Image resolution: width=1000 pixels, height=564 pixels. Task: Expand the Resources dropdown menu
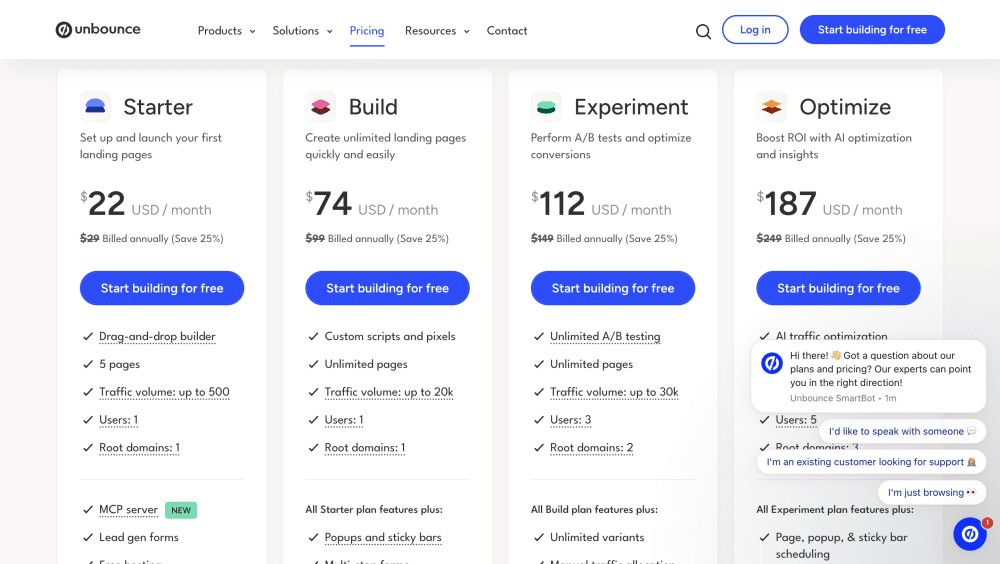pyautogui.click(x=437, y=31)
